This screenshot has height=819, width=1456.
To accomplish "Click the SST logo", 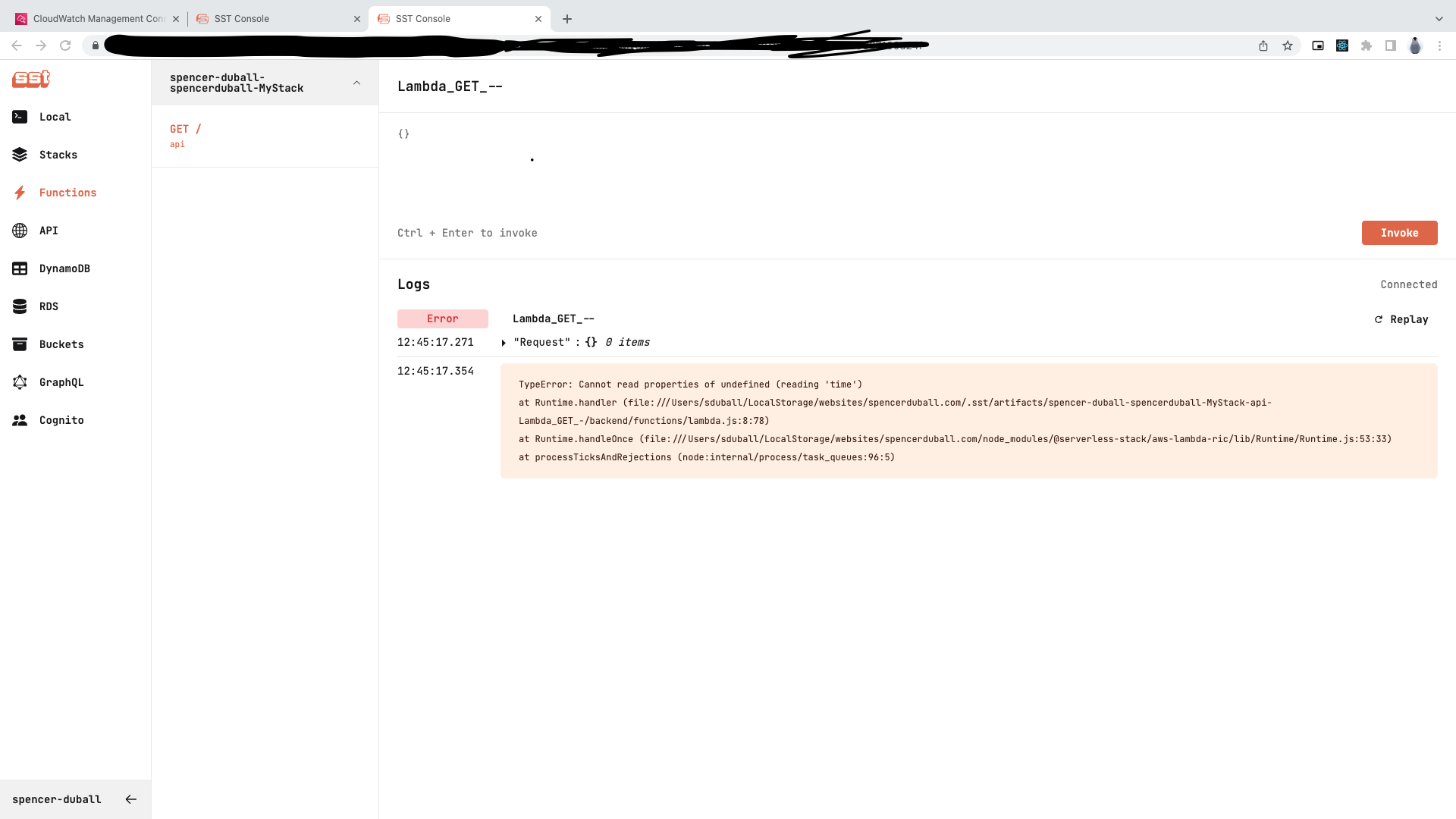I will (30, 79).
